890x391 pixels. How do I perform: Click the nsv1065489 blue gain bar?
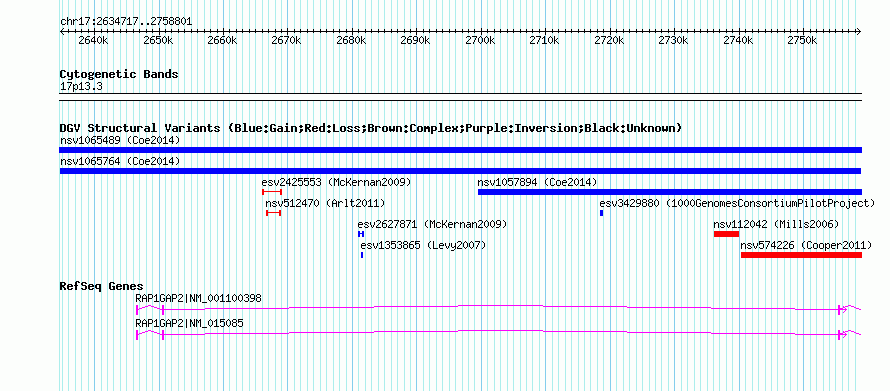coord(460,150)
